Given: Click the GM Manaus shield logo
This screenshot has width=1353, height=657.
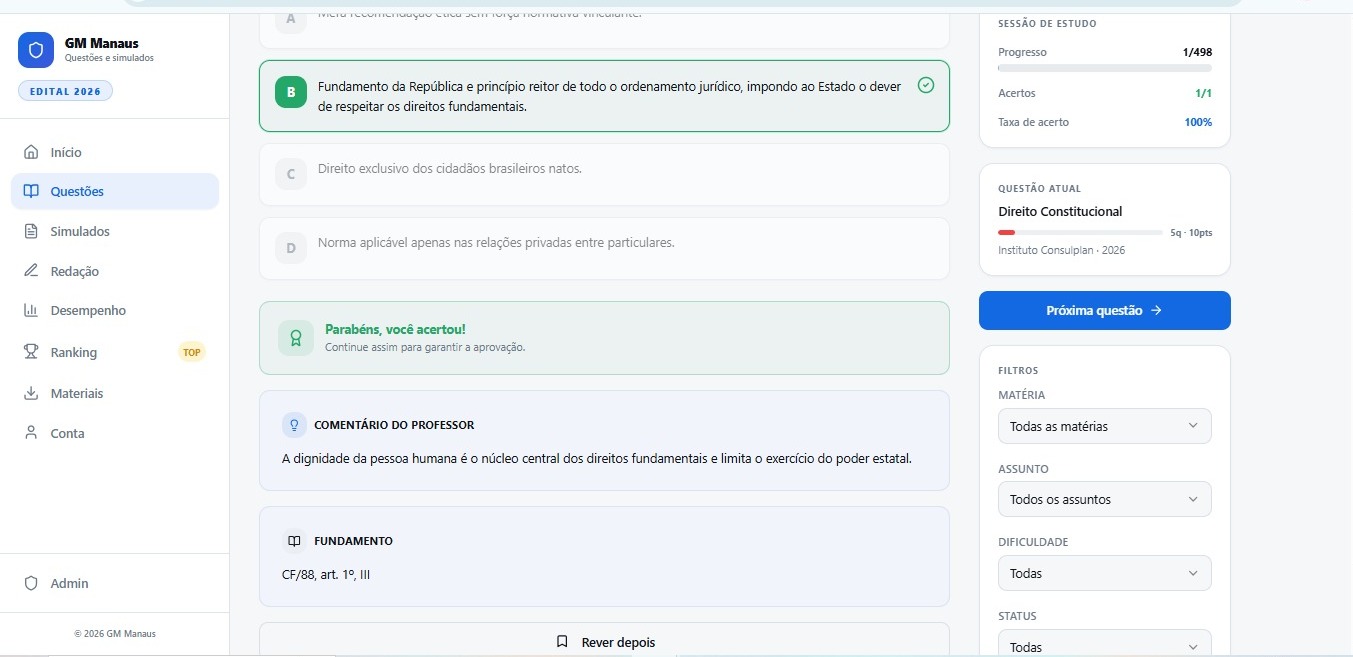Looking at the screenshot, I should pos(36,50).
